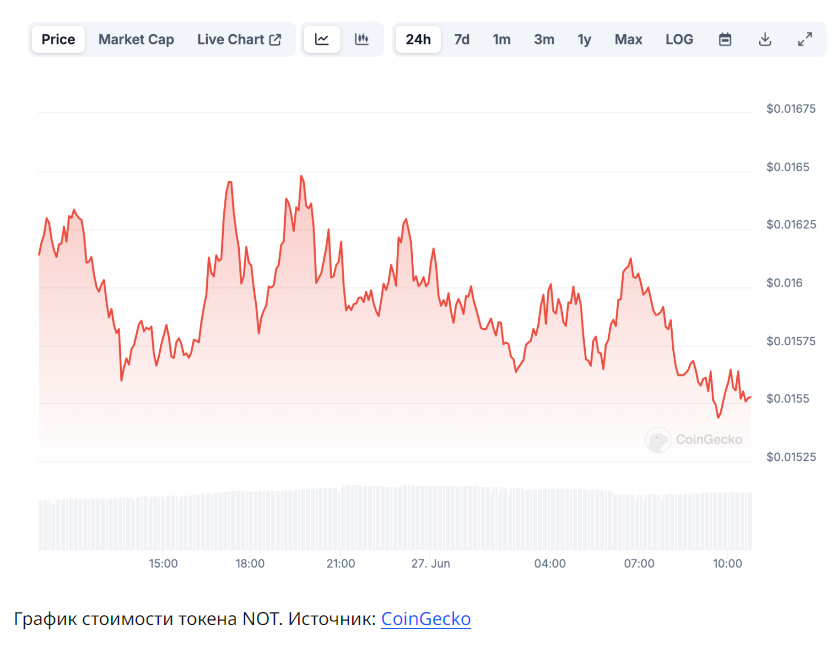Click the $0.0155 price axis label
The height and width of the screenshot is (661, 837).
787,399
